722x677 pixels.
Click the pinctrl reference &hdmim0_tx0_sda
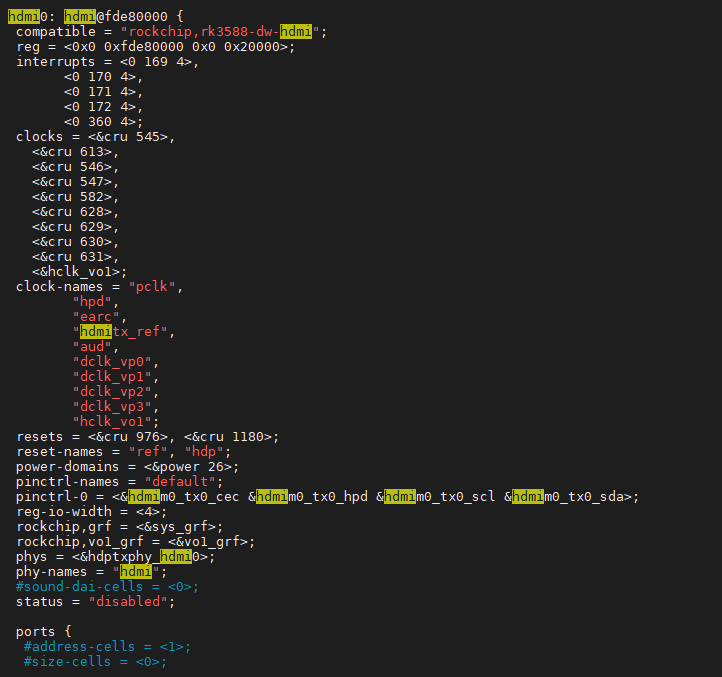(564, 497)
